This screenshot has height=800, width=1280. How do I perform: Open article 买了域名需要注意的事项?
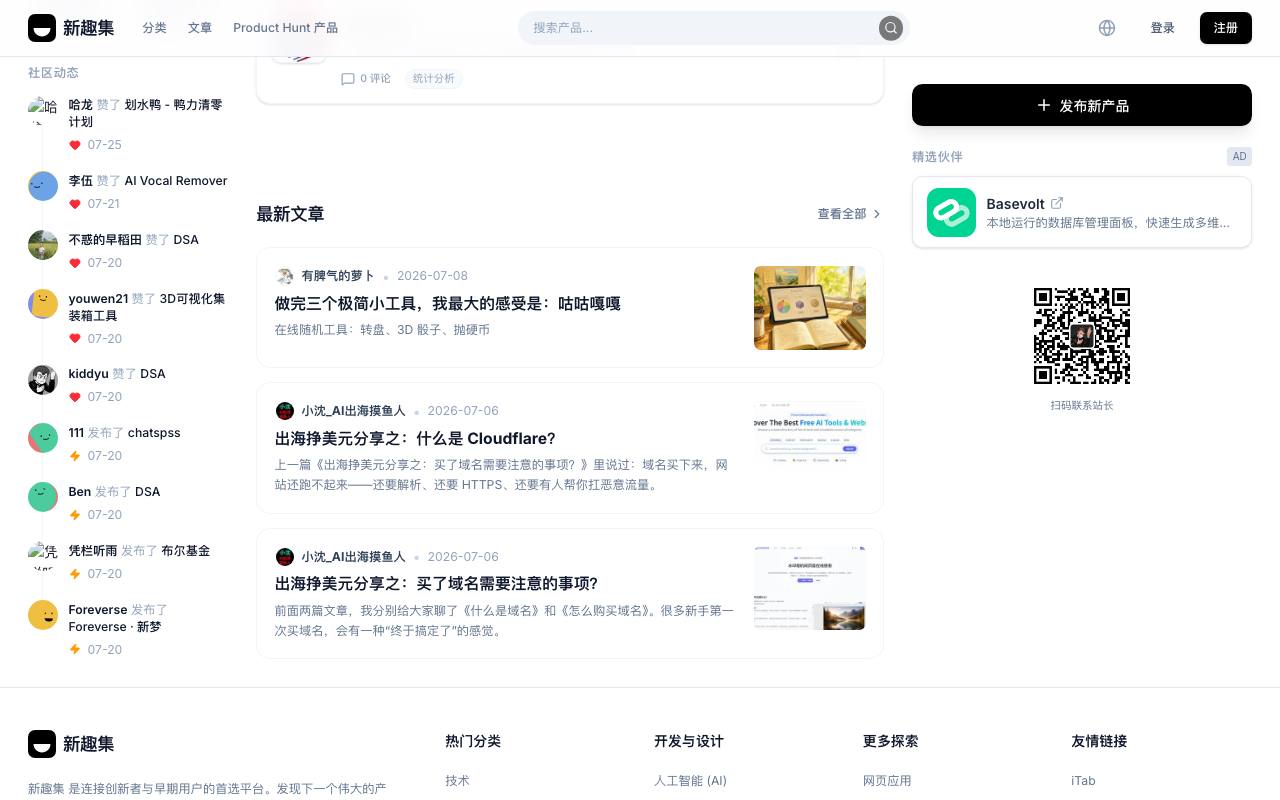pyautogui.click(x=436, y=584)
